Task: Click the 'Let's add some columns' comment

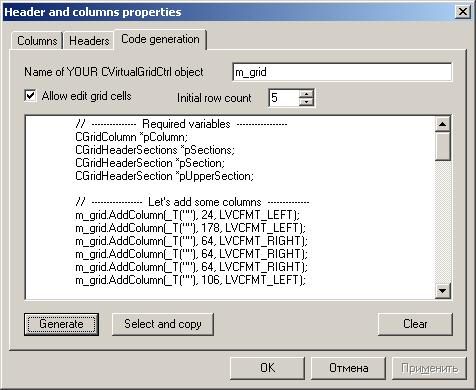Action: (x=192, y=202)
